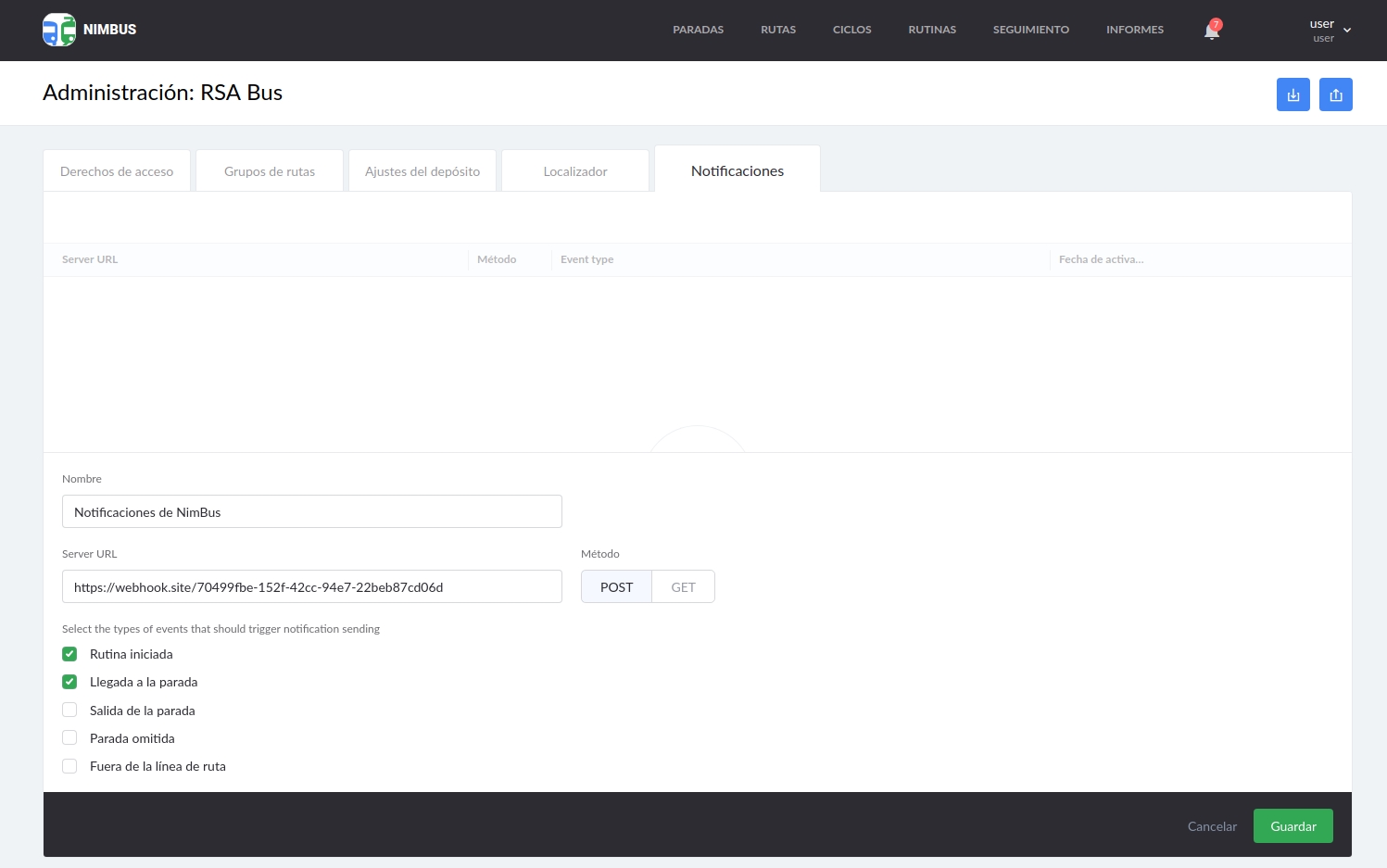Click inside the Nombre text field
Image resolution: width=1387 pixels, height=868 pixels.
coord(311,511)
